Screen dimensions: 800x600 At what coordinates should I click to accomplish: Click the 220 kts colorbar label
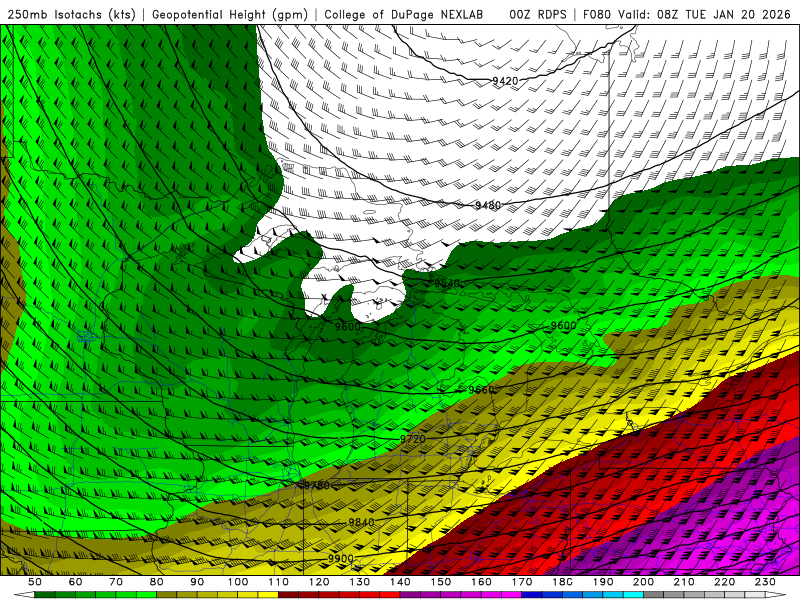(724, 582)
